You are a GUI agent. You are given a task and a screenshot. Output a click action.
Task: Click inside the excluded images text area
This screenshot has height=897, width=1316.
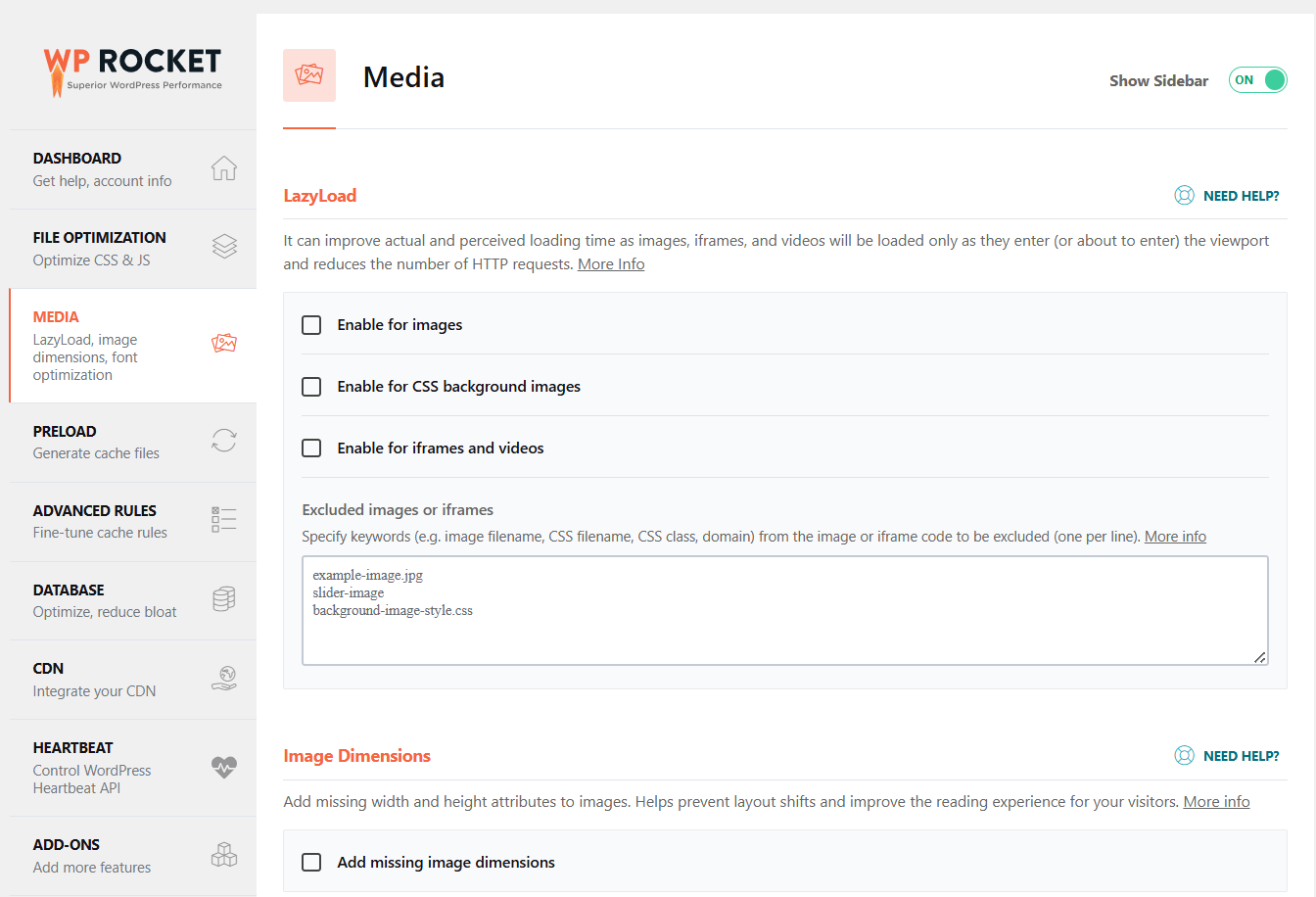[x=783, y=607]
